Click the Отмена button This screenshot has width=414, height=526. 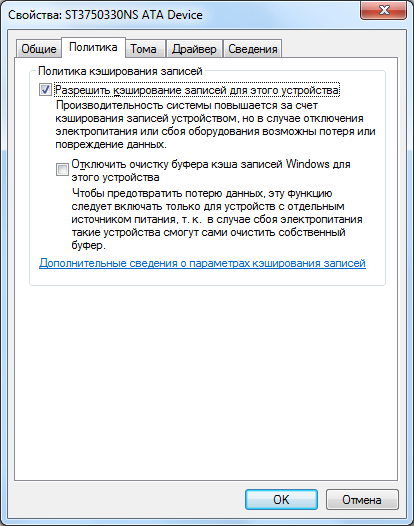pyautogui.click(x=362, y=499)
